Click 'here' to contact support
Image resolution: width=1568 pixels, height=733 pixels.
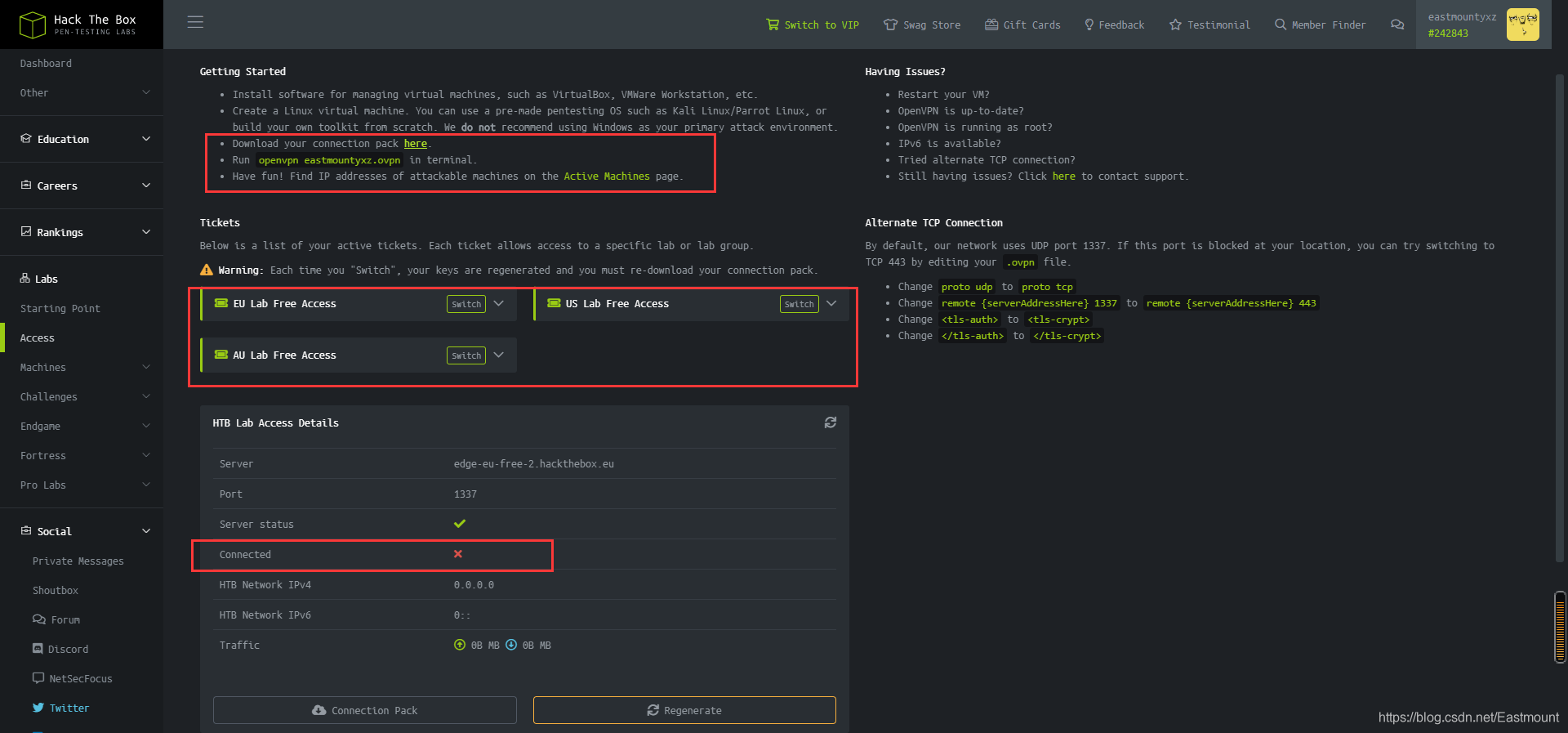pos(1063,177)
